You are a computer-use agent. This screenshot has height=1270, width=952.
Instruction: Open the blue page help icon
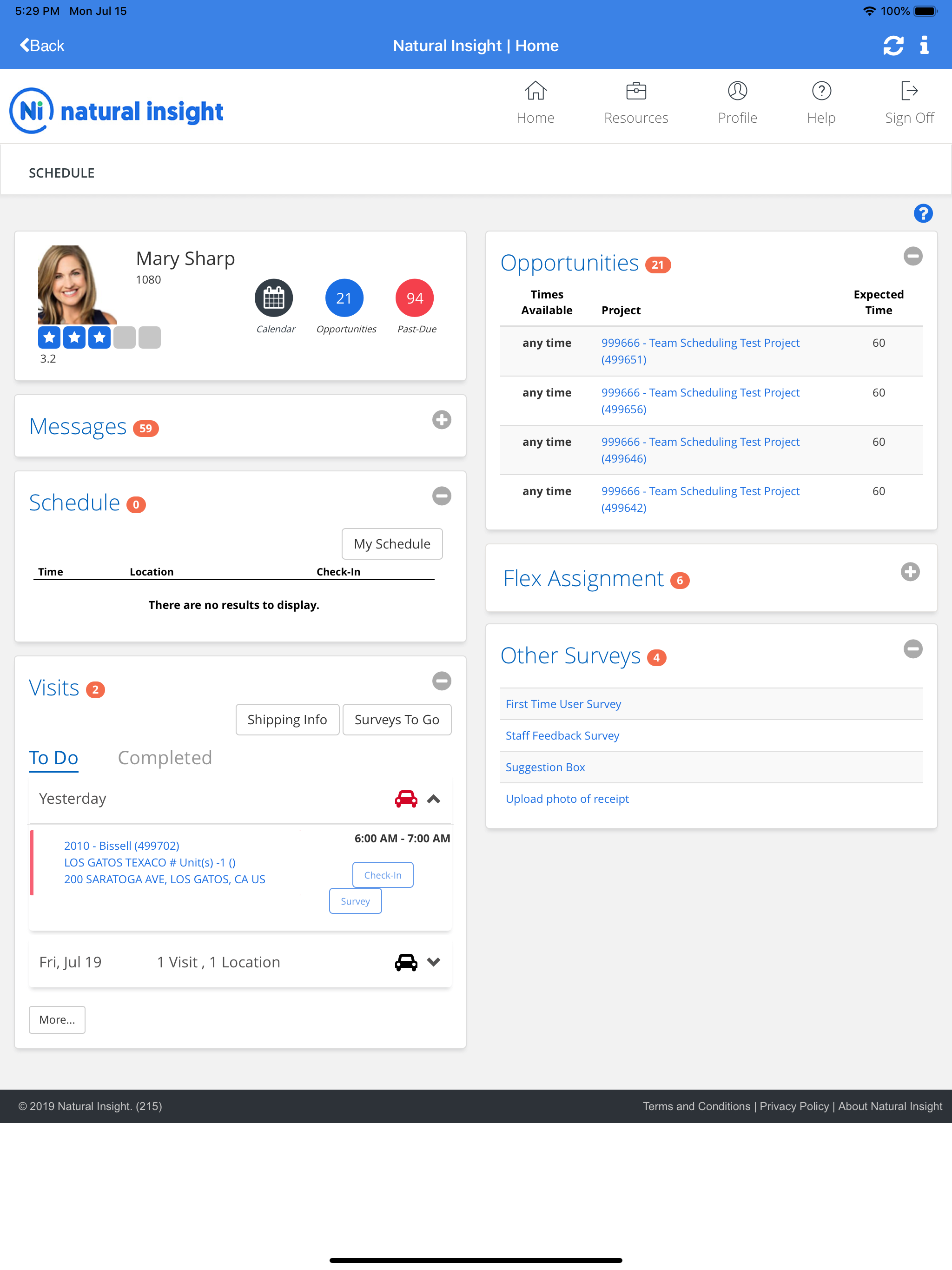(923, 213)
